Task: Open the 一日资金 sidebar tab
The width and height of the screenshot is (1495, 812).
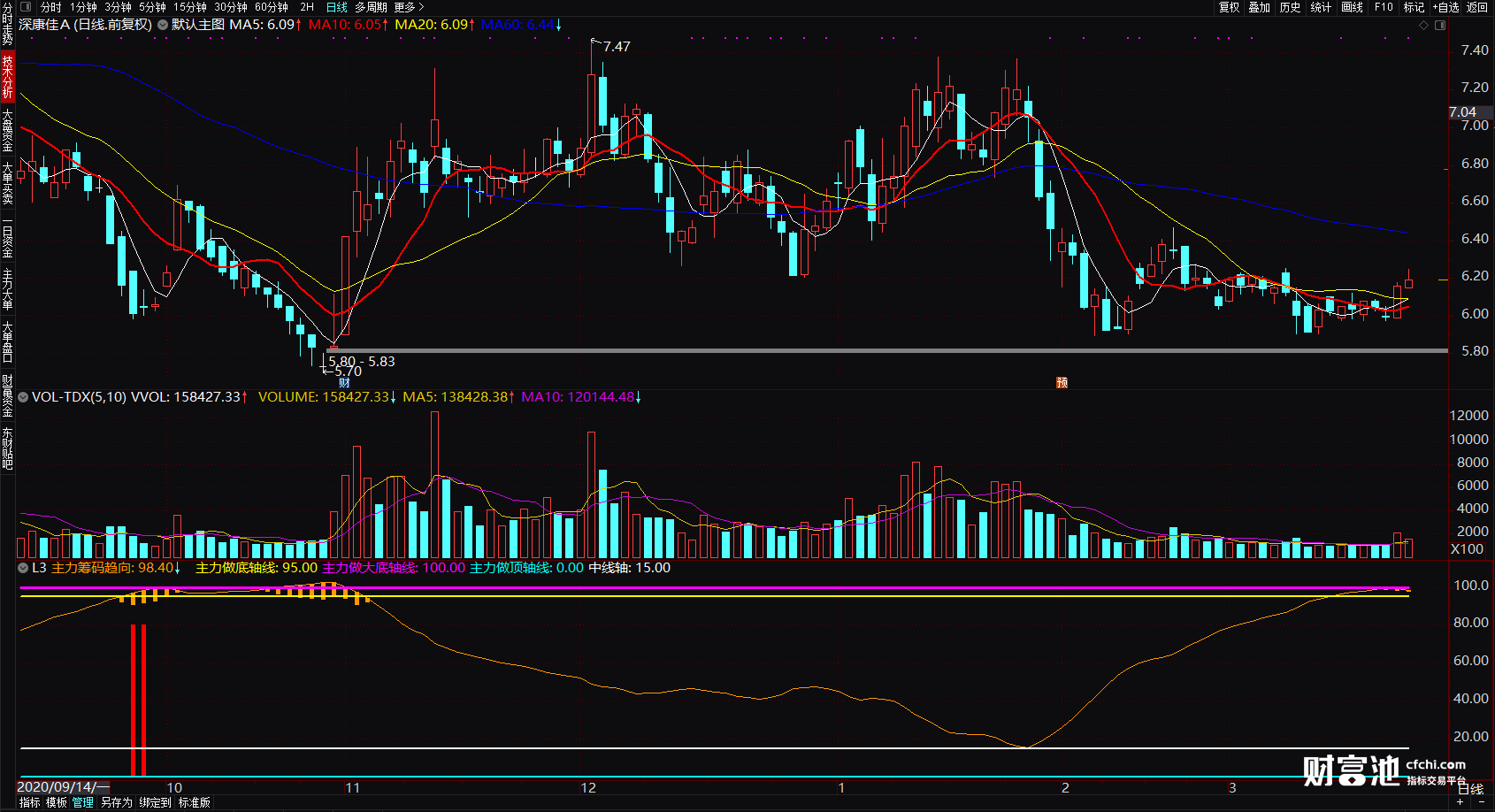Action: click(x=7, y=236)
